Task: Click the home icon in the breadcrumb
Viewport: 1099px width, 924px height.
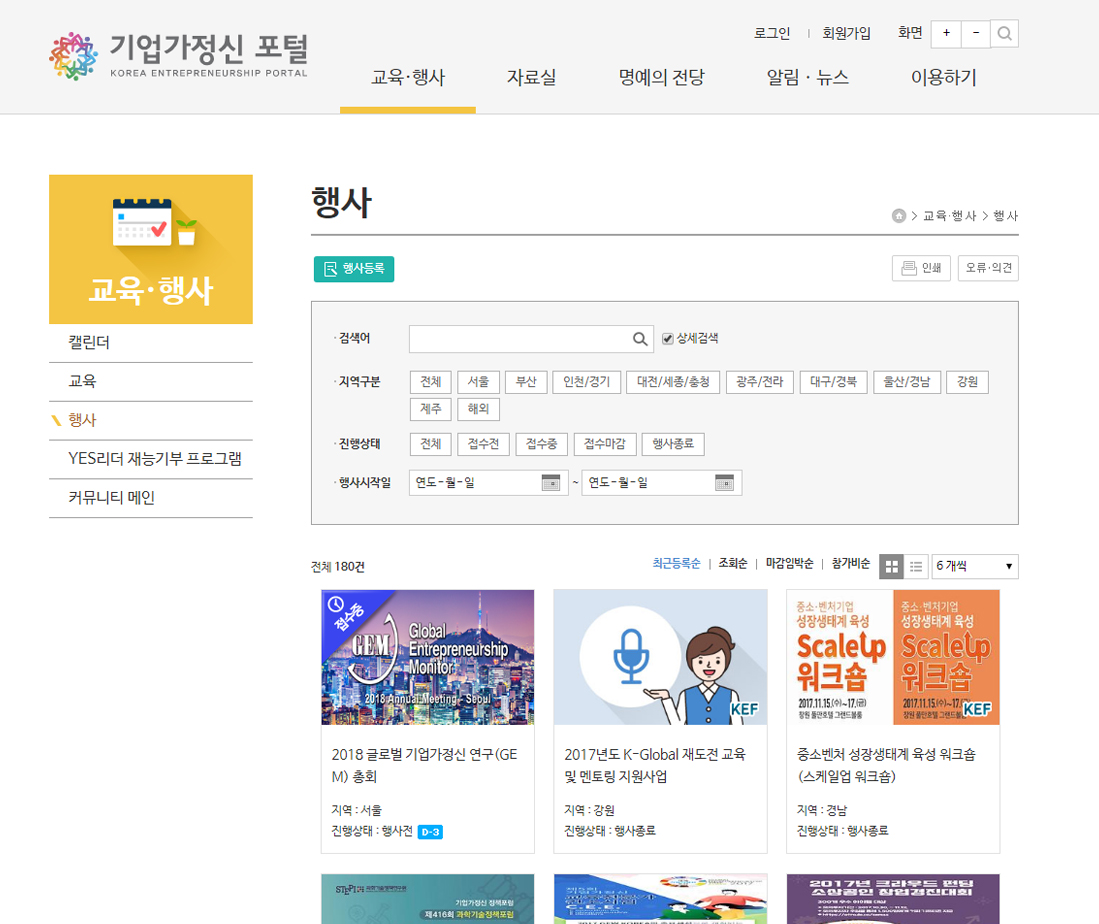Action: click(x=899, y=216)
